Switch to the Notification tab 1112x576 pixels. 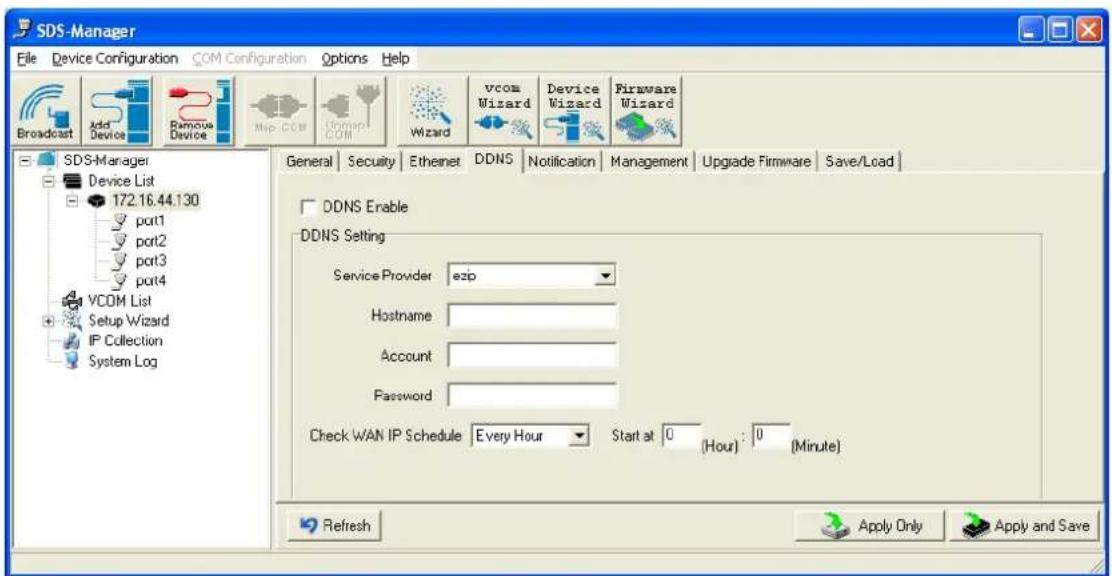(x=562, y=162)
